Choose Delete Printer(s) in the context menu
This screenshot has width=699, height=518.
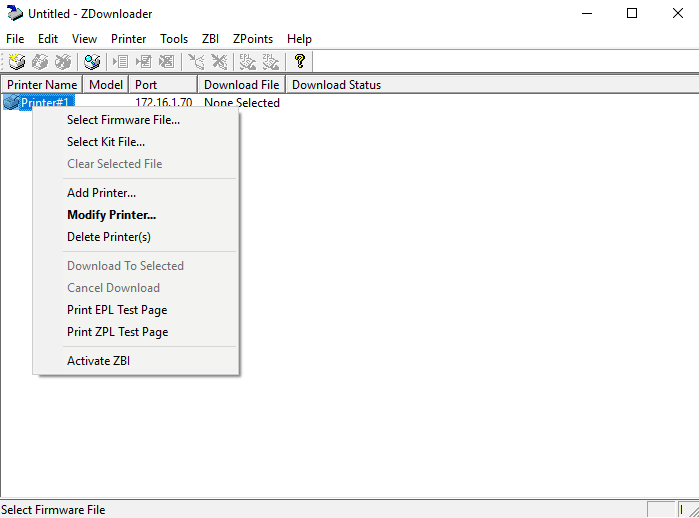(x=108, y=237)
